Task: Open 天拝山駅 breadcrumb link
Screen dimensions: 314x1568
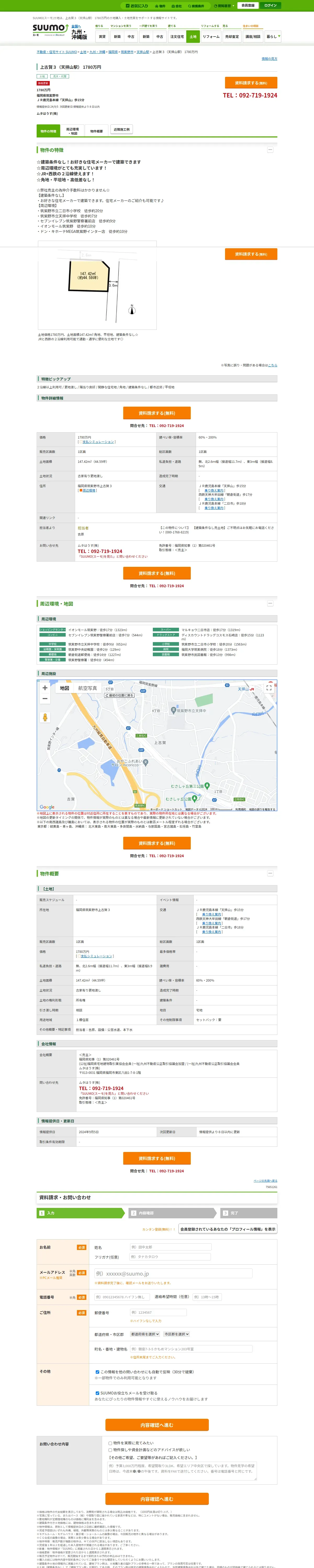Action: coord(143,52)
